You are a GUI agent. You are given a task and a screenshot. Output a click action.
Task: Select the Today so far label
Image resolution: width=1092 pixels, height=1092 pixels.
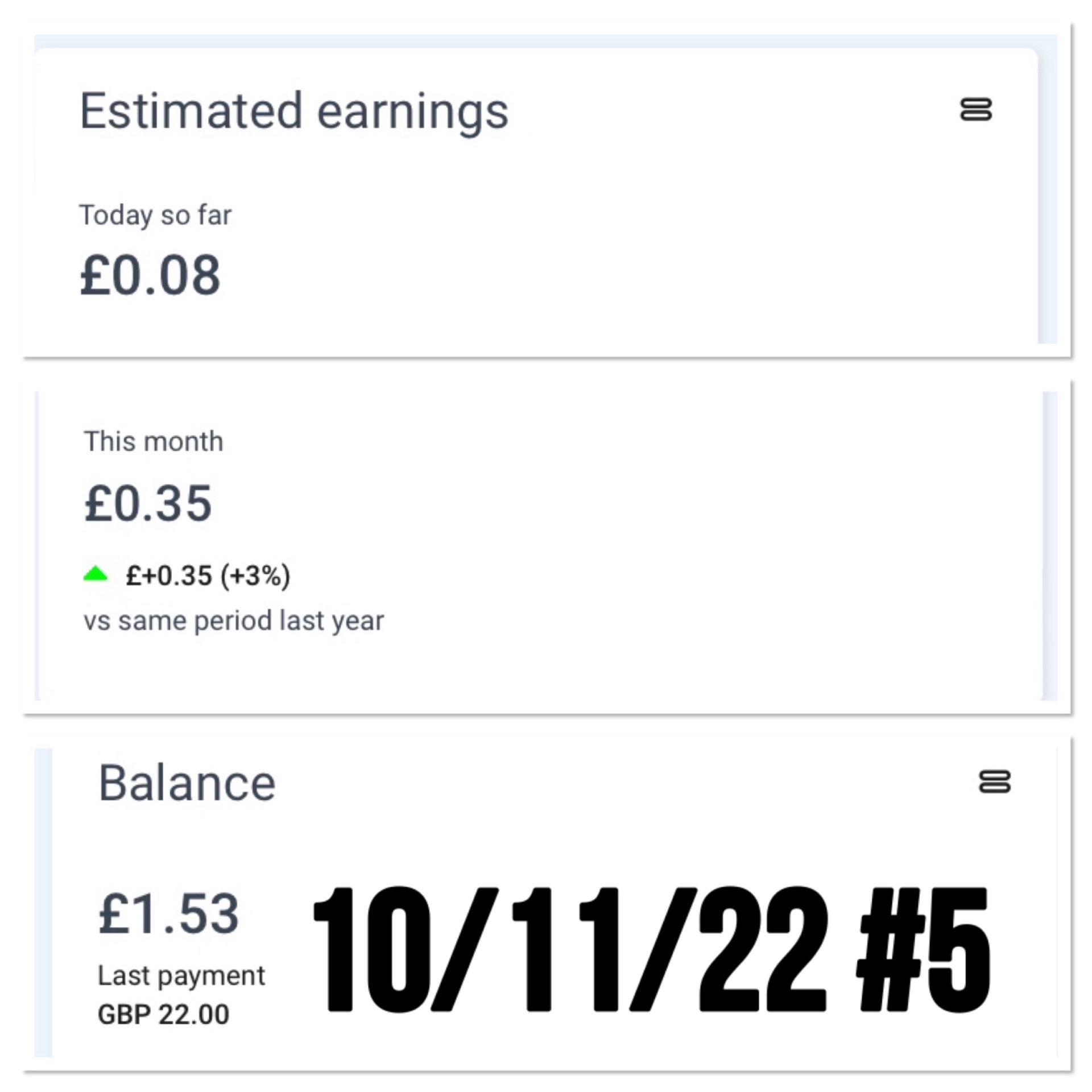point(155,215)
